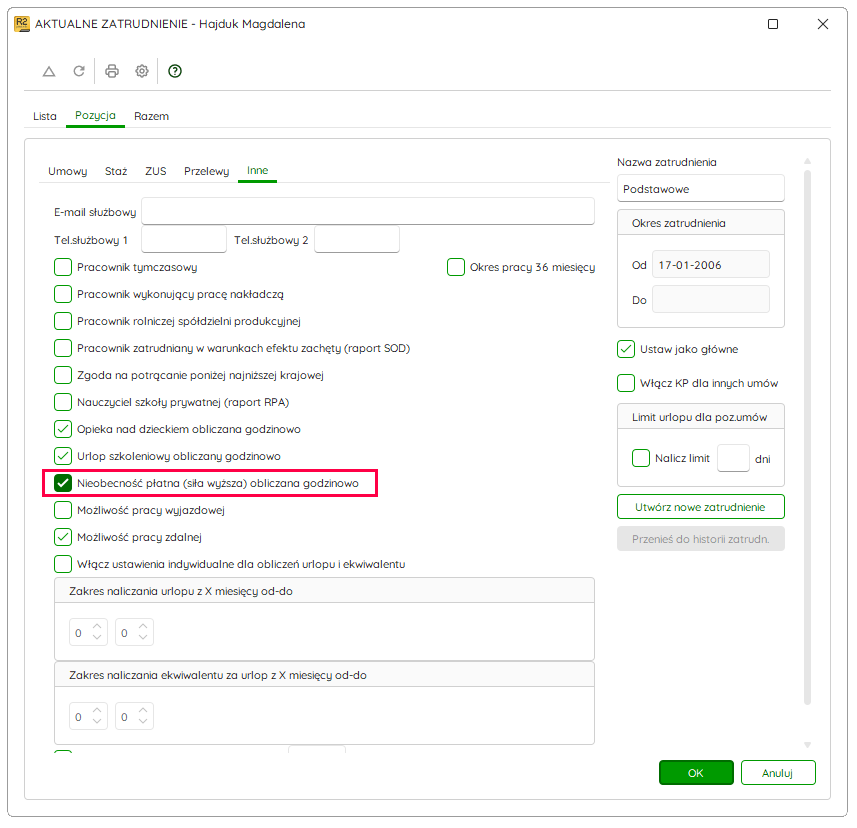Uncheck Możliwość pracy zdalnej

pyautogui.click(x=63, y=537)
